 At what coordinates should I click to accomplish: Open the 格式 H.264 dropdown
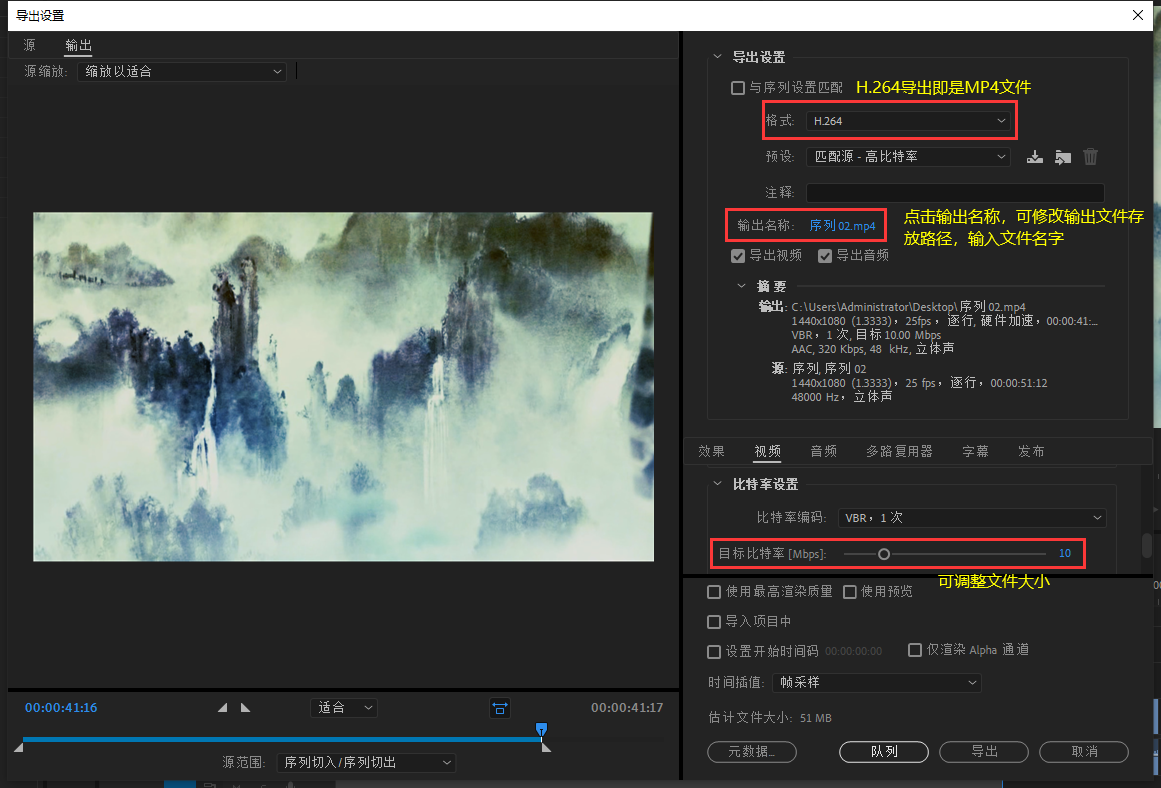(908, 121)
